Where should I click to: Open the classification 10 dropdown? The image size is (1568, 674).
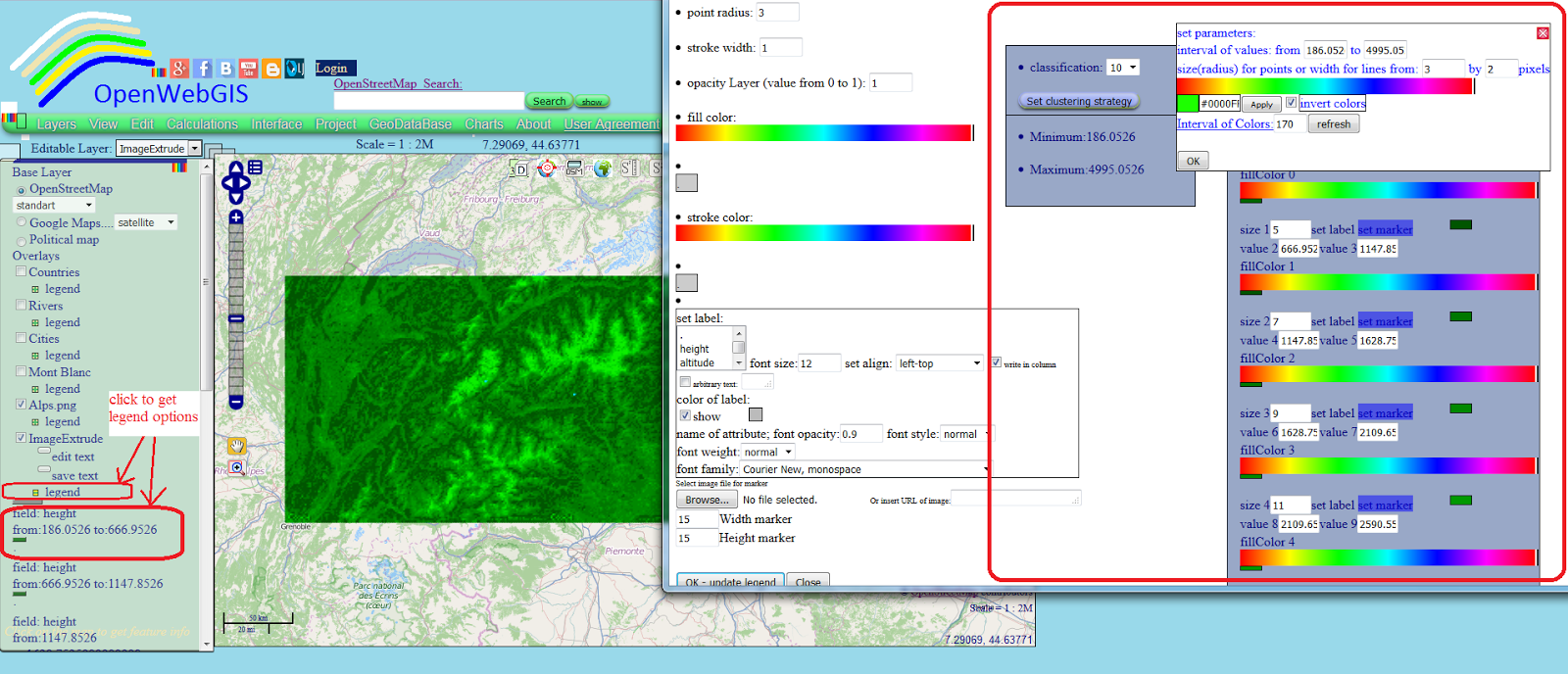[1123, 68]
